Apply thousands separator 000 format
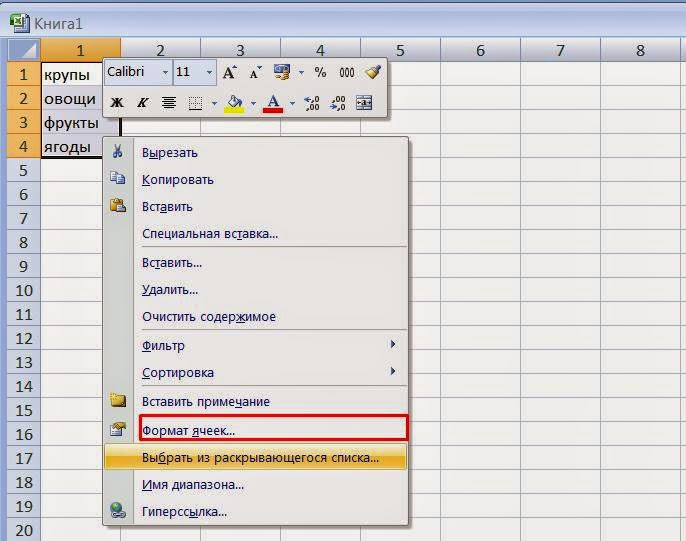Viewport: 686px width, 541px height. click(347, 73)
